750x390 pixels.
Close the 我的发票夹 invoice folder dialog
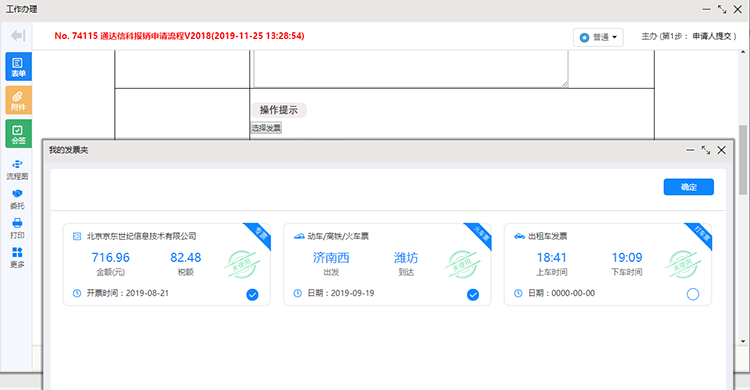coord(722,150)
